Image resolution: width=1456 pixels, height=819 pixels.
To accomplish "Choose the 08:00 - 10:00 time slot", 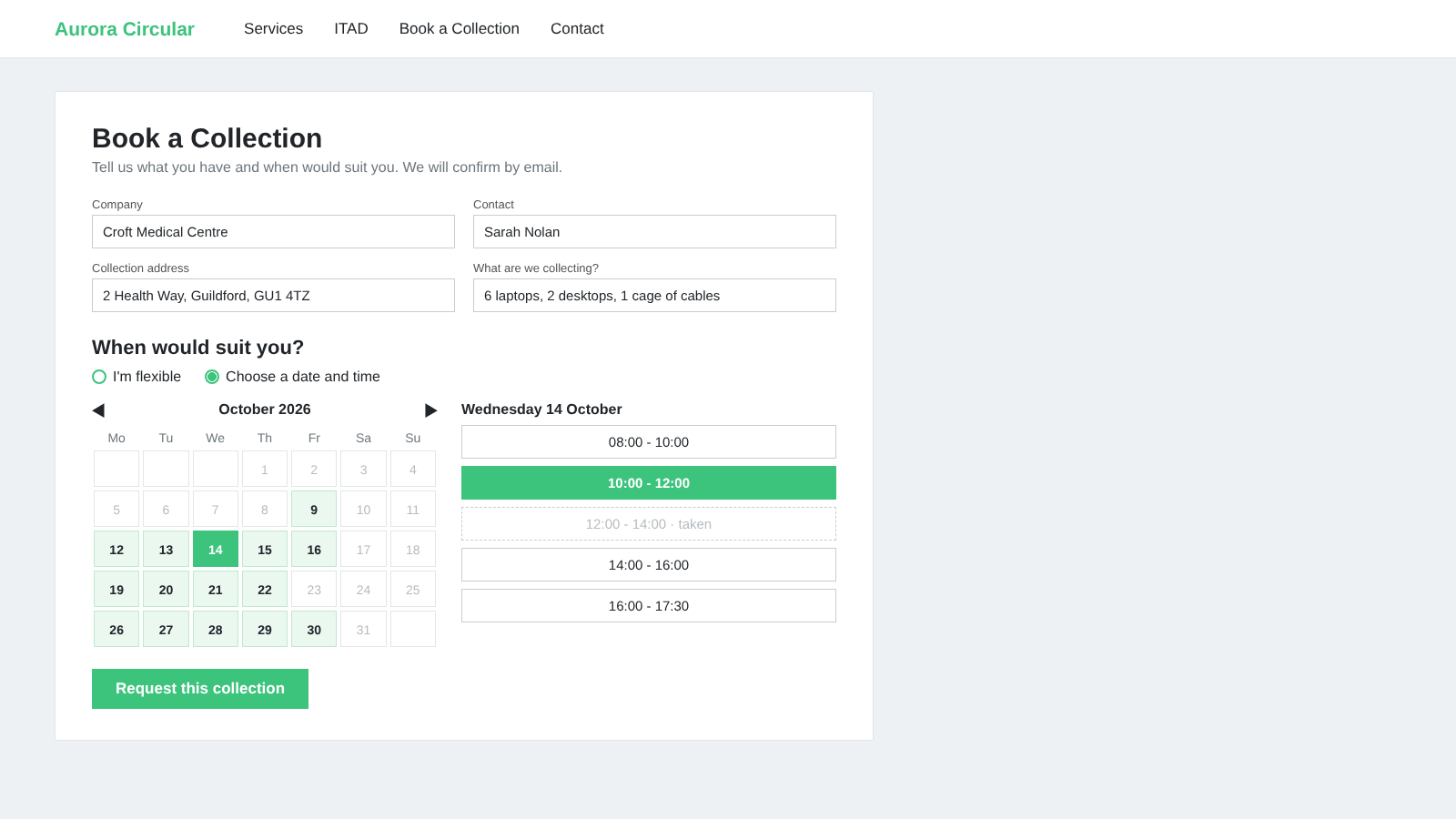I will click(649, 442).
